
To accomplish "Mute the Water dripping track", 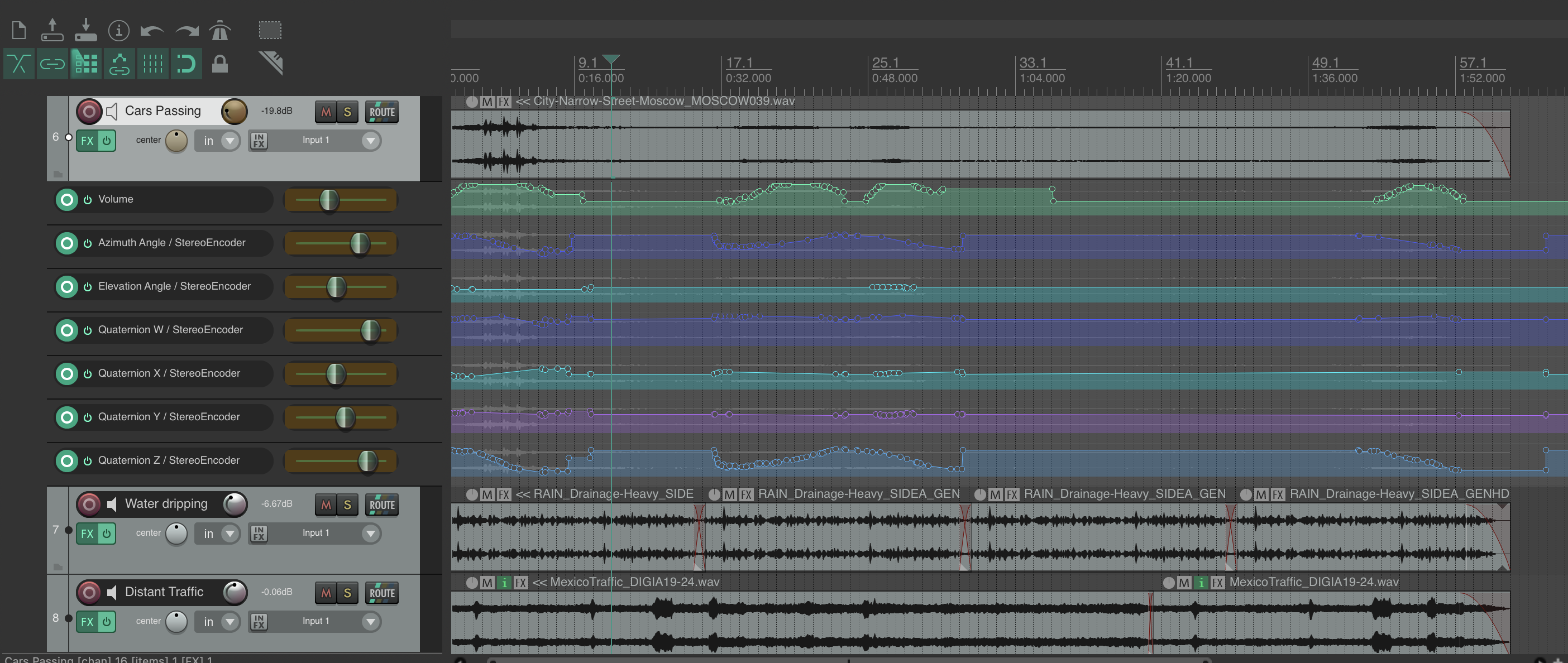I will pos(326,505).
